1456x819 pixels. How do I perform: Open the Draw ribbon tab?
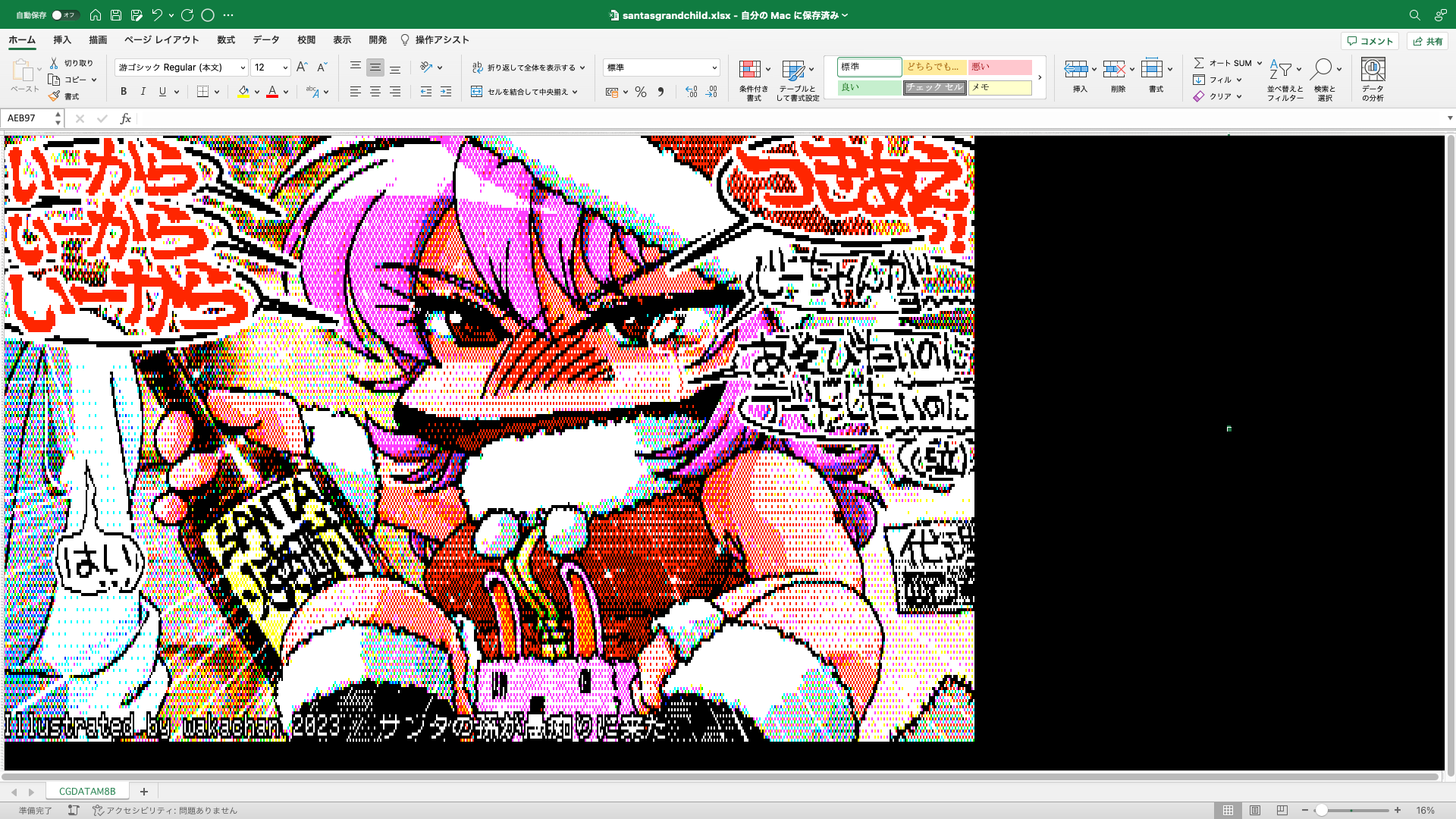tap(98, 39)
